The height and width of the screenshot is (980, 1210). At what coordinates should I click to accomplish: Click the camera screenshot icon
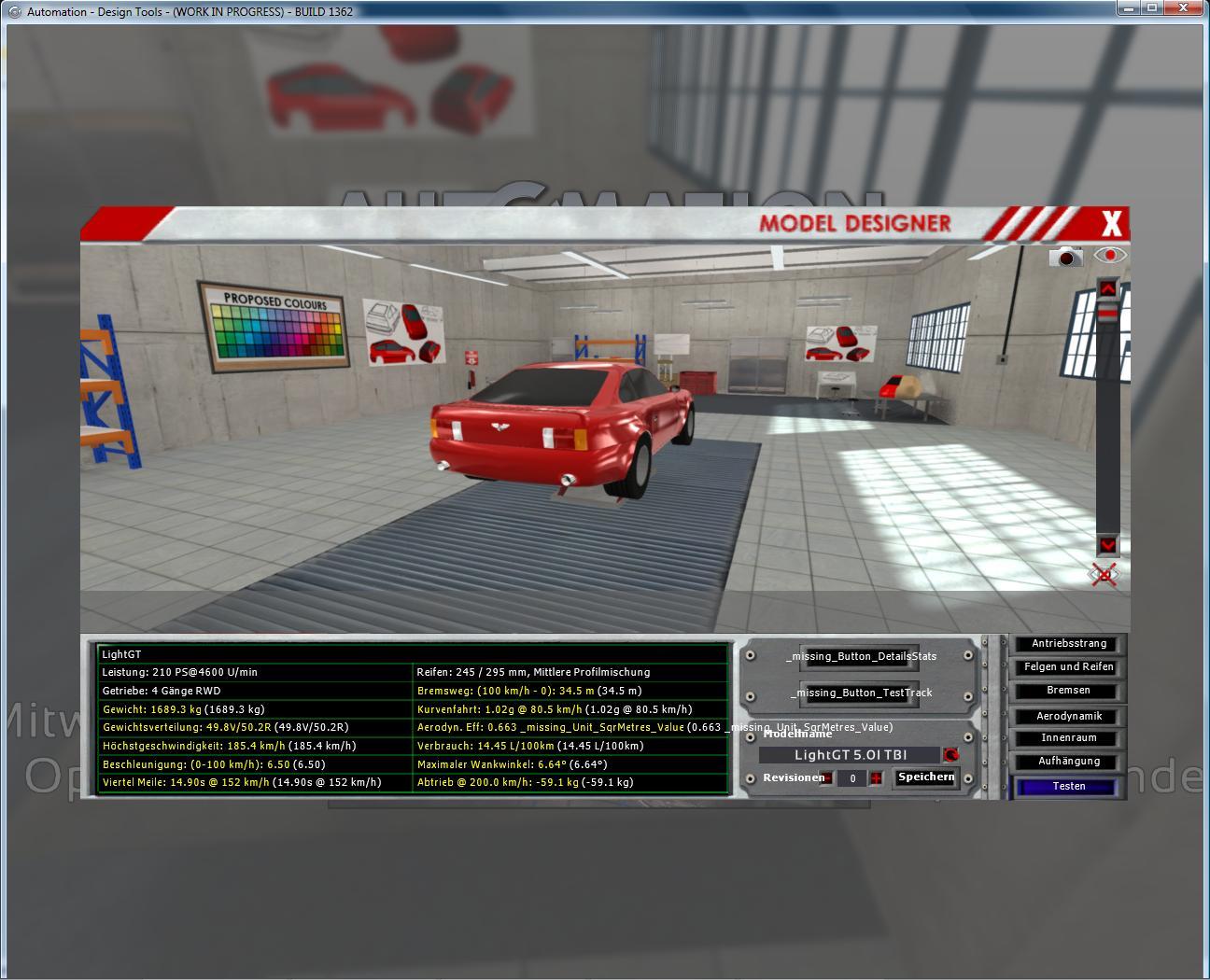(x=1065, y=256)
